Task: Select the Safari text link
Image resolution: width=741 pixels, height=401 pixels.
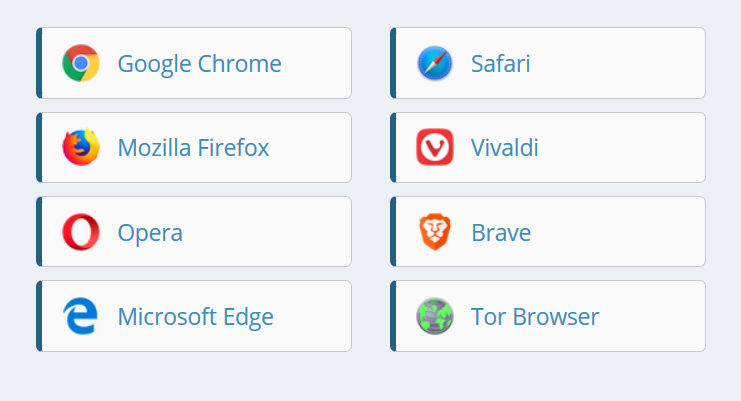Action: pos(500,64)
